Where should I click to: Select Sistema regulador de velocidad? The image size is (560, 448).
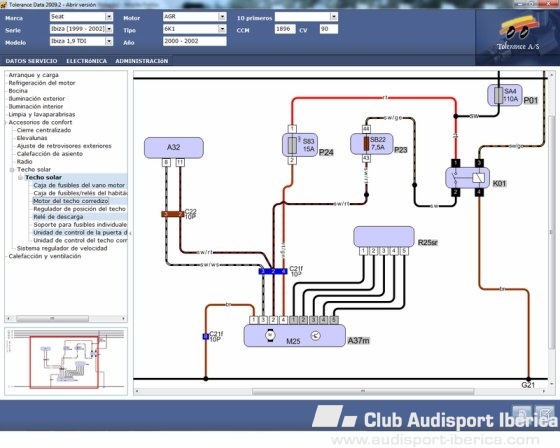(62, 248)
